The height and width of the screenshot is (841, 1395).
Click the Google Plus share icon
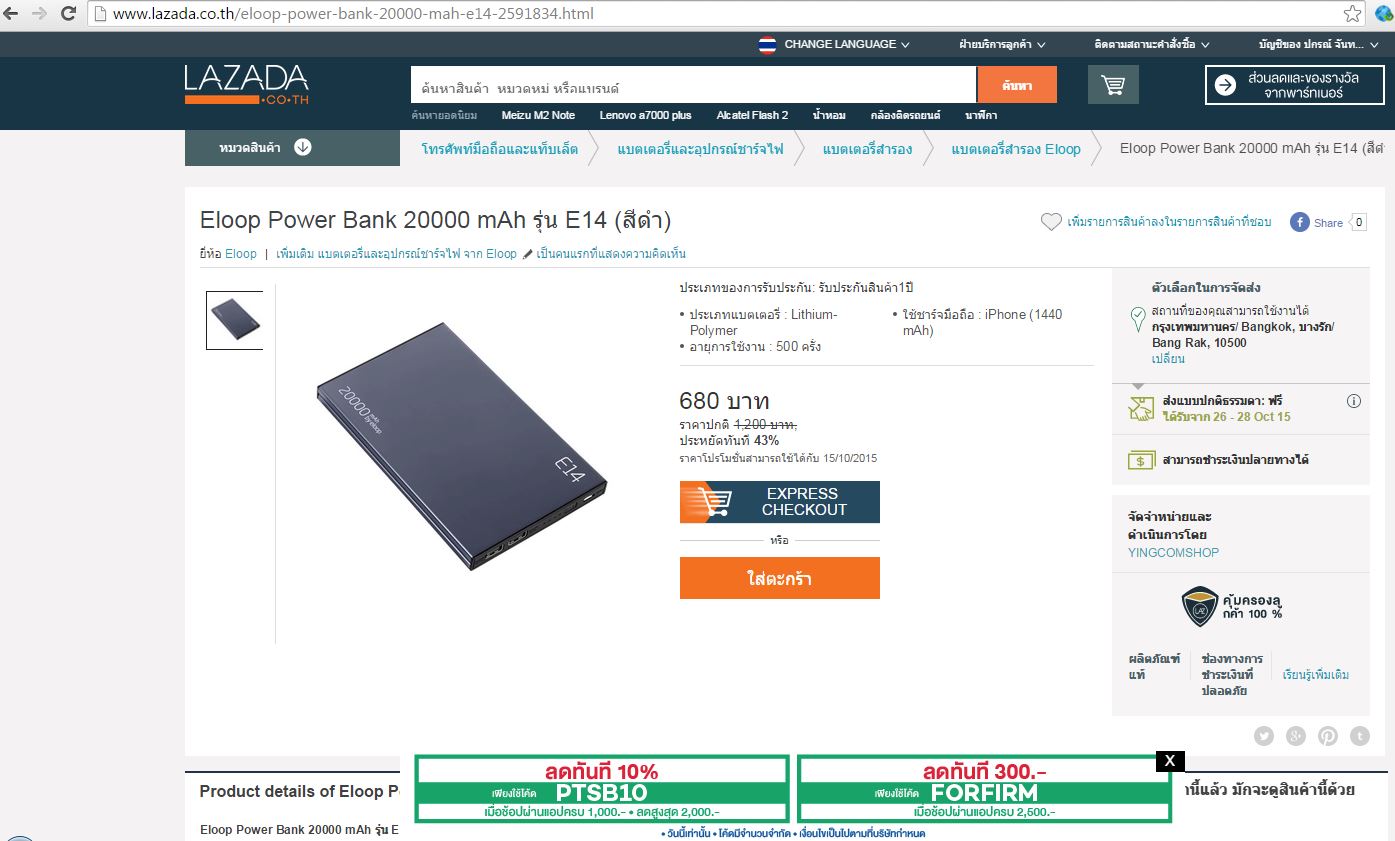tap(1296, 736)
